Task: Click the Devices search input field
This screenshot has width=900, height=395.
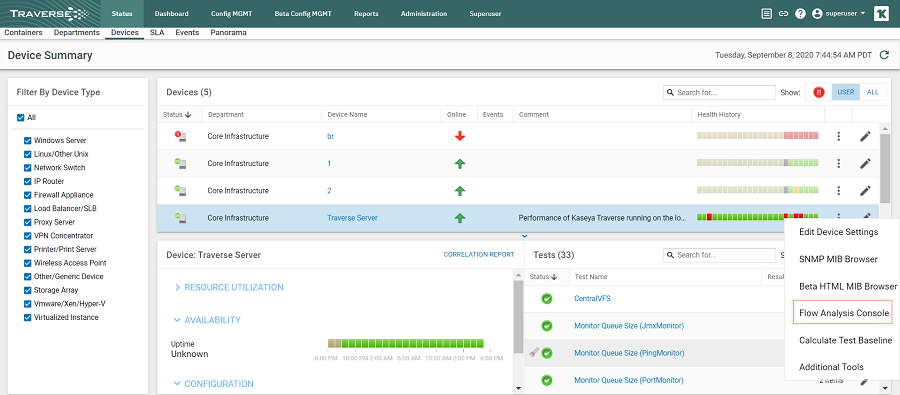Action: (720, 92)
